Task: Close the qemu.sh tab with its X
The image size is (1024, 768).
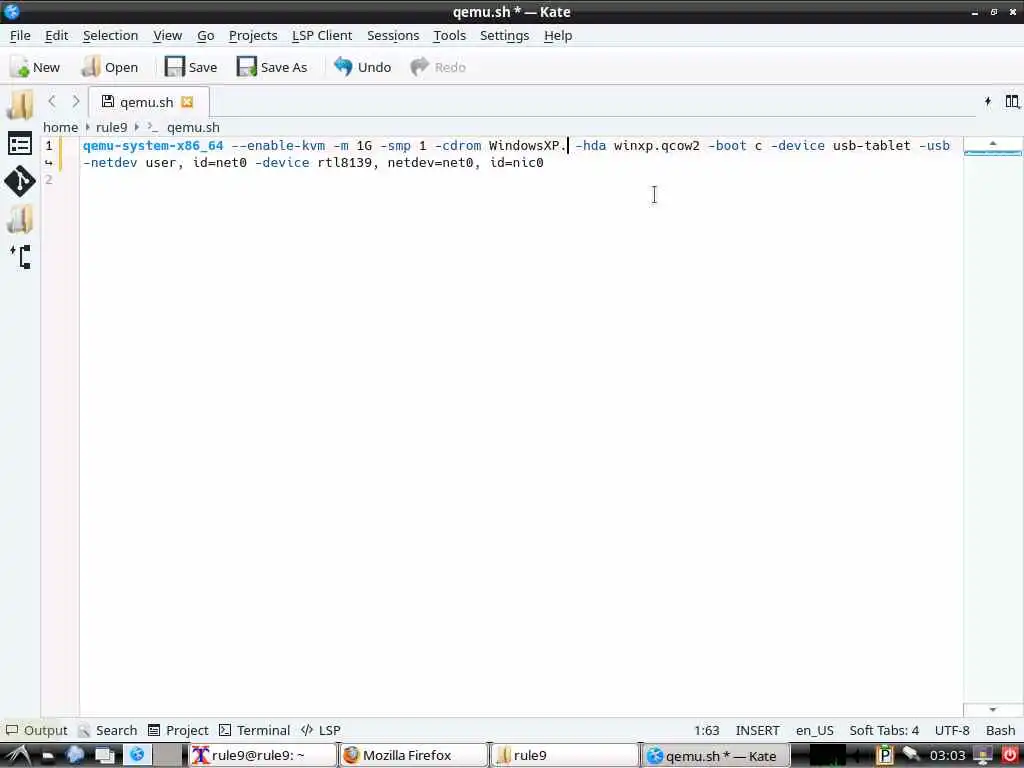Action: pyautogui.click(x=187, y=102)
